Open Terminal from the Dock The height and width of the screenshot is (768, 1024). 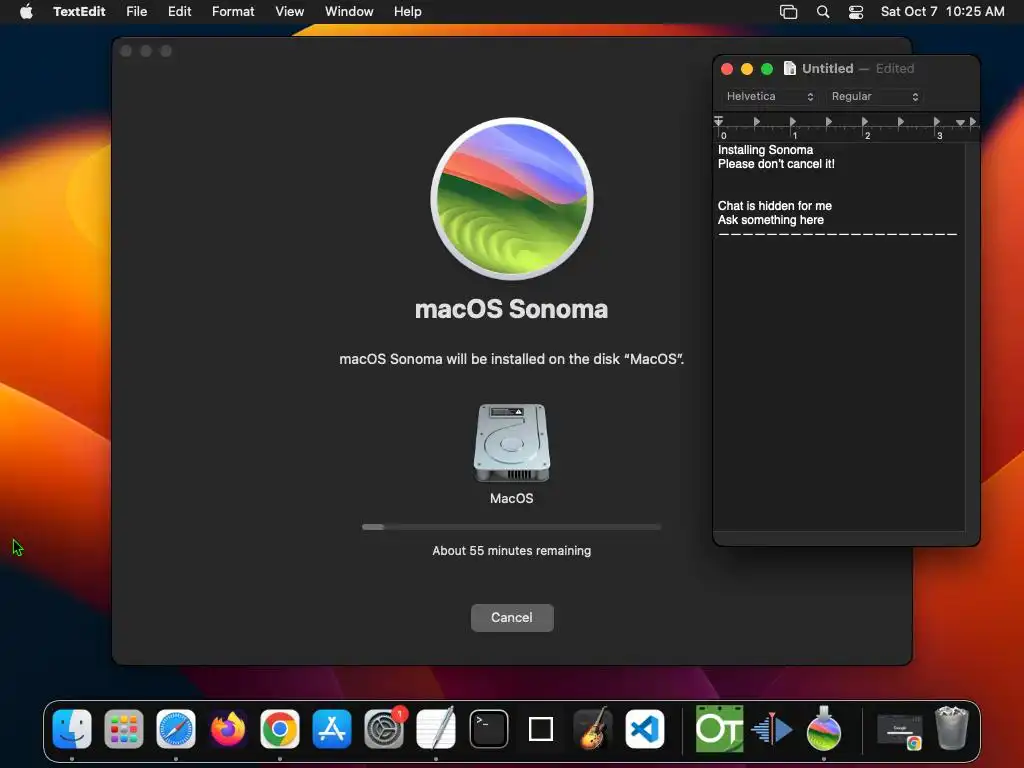click(x=488, y=729)
